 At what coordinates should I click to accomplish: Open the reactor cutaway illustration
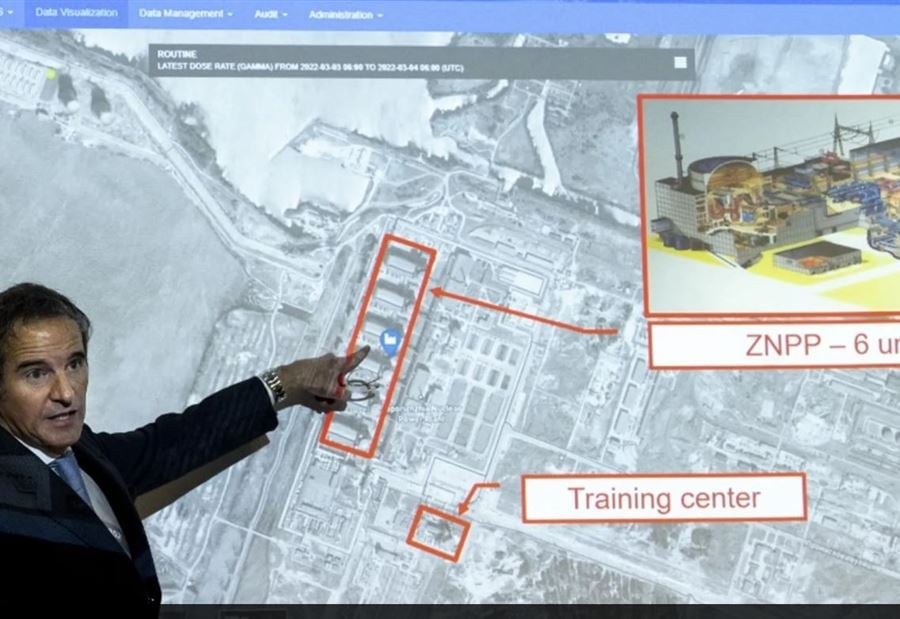(x=770, y=205)
